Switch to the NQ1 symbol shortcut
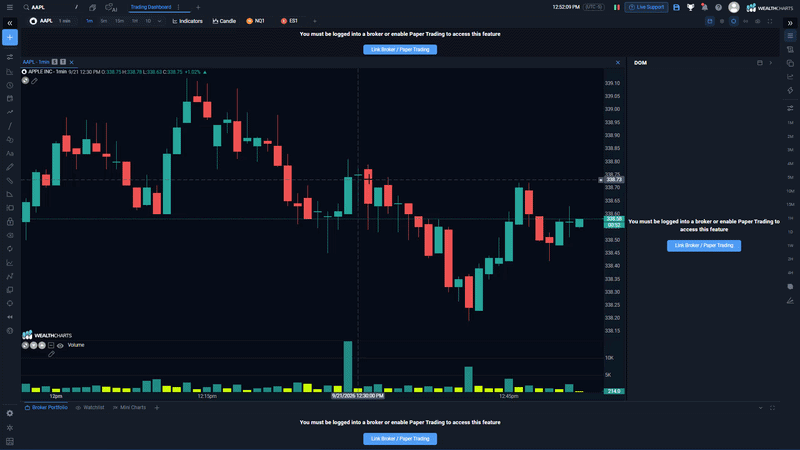Image resolution: width=800 pixels, height=450 pixels. pyautogui.click(x=255, y=21)
